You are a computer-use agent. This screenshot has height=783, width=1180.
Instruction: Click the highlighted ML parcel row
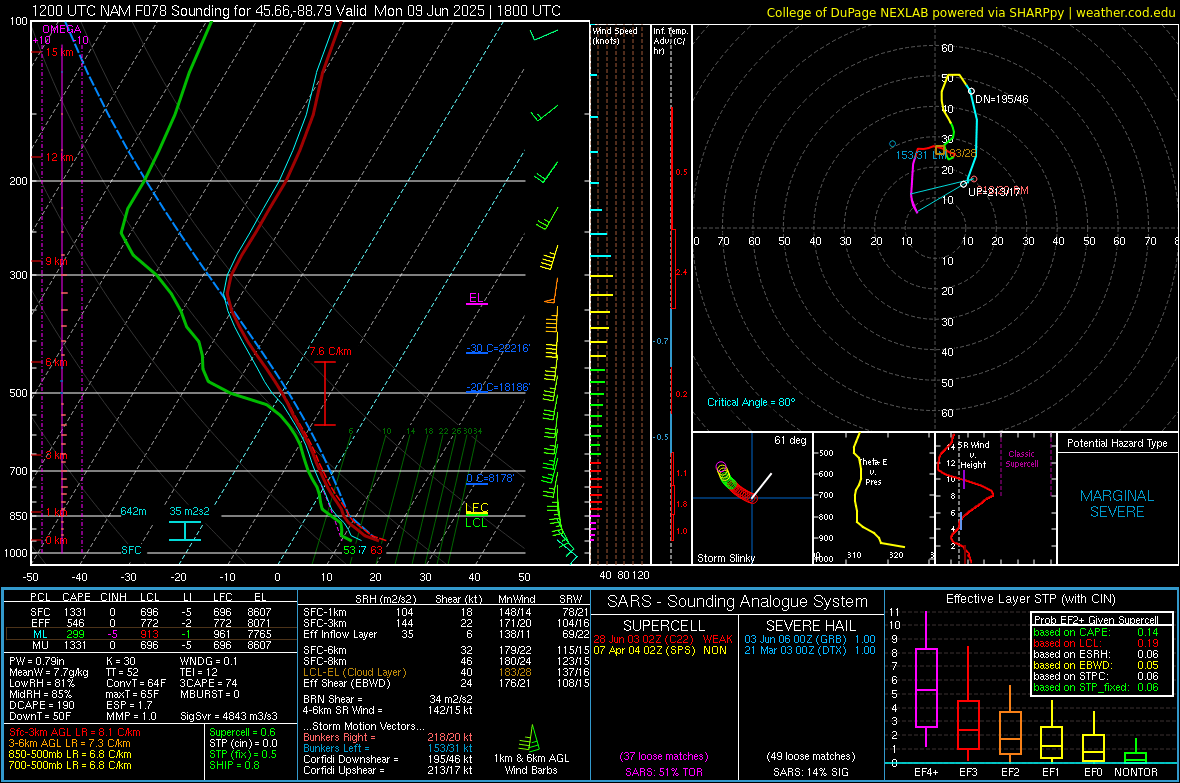151,634
